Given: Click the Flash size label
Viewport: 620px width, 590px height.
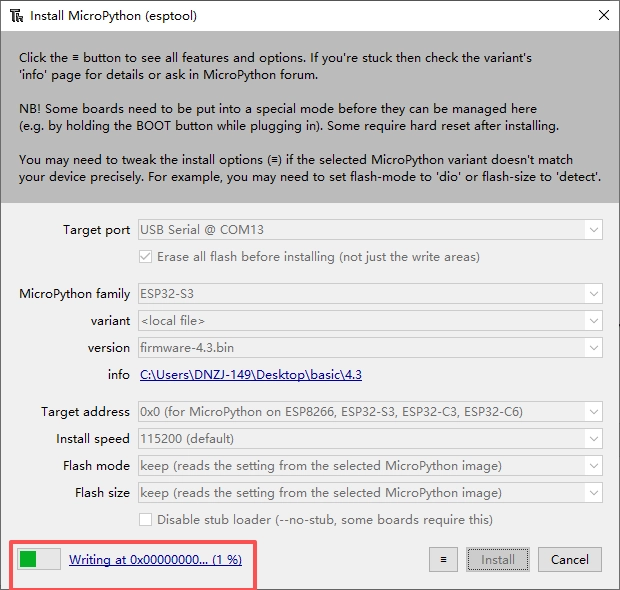Looking at the screenshot, I should click(102, 493).
